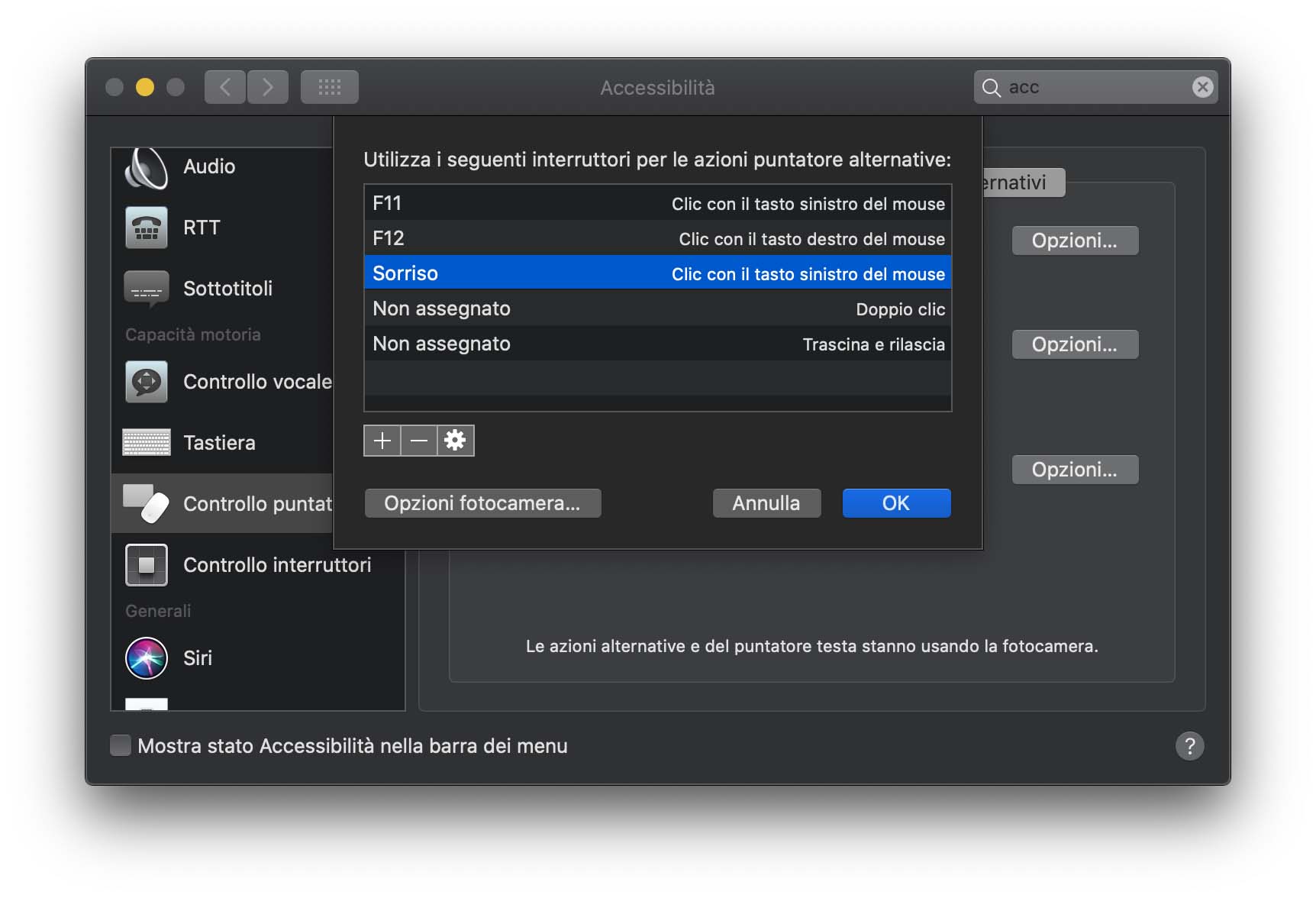Select Non assegnato Trascina e rilascia row
The width and height of the screenshot is (1316, 898).
point(658,344)
